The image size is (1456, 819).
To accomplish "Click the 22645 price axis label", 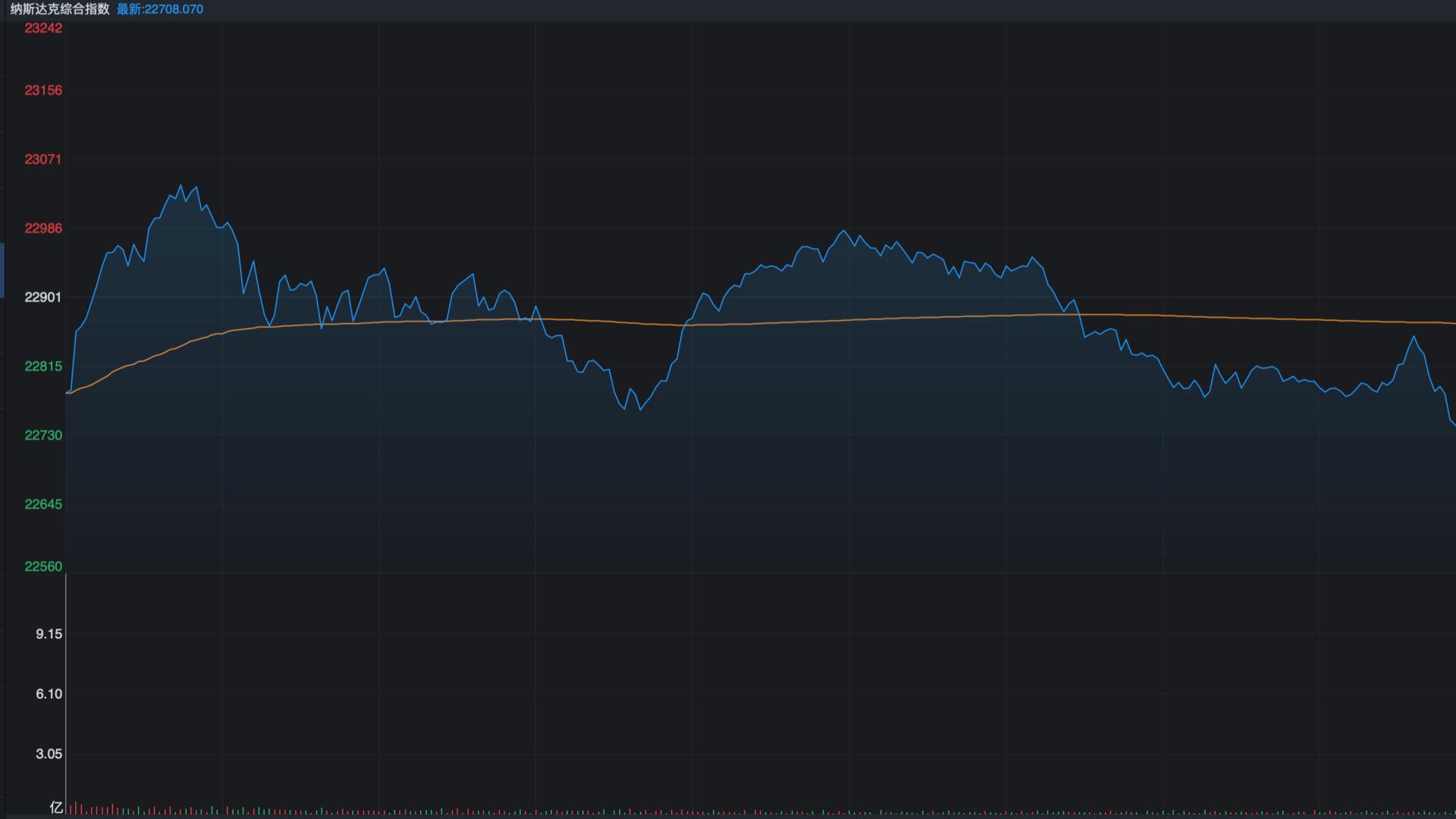I will pyautogui.click(x=43, y=504).
